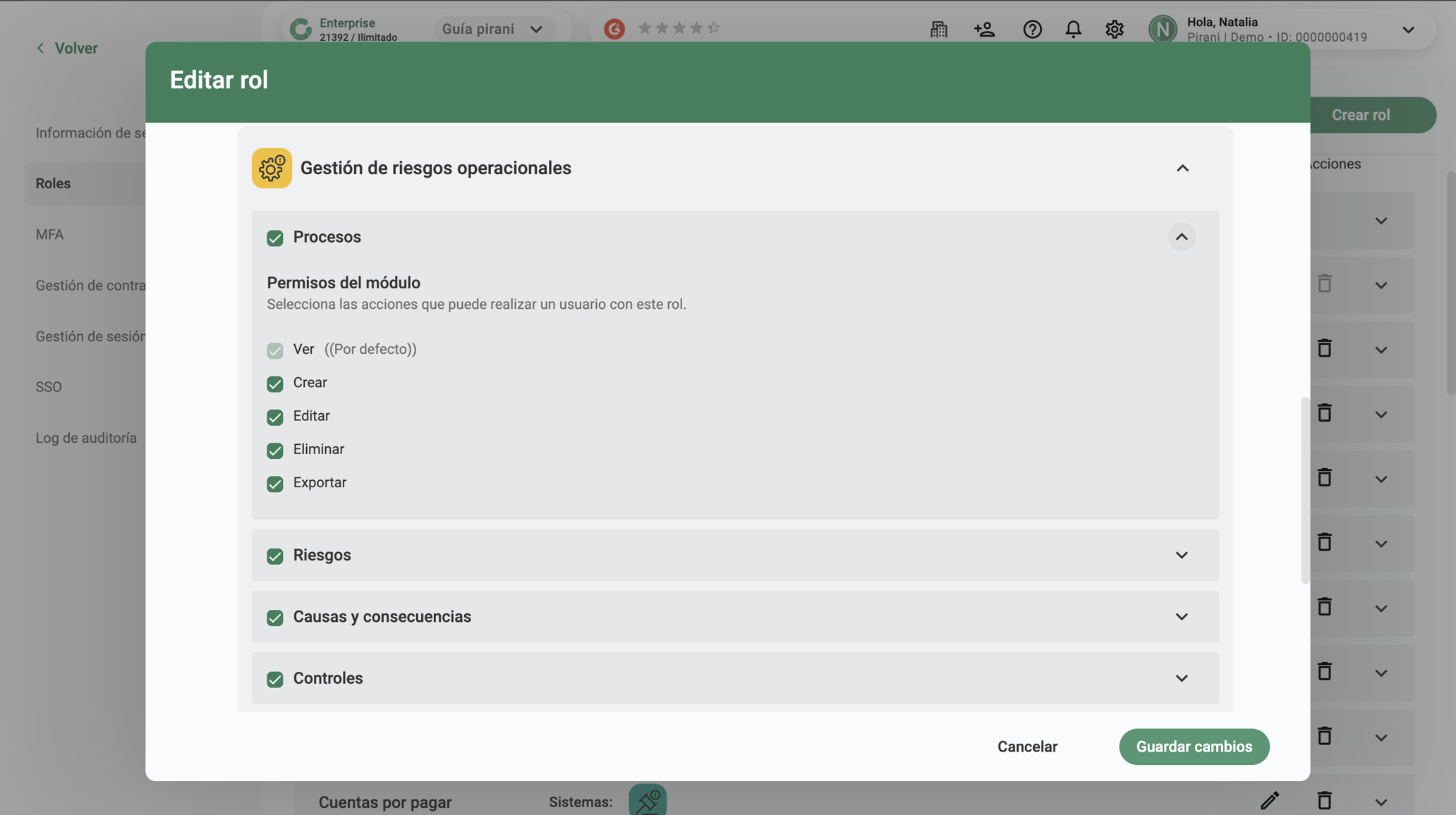The image size is (1456, 815).
Task: Uncheck the Editar permission
Action: [275, 417]
